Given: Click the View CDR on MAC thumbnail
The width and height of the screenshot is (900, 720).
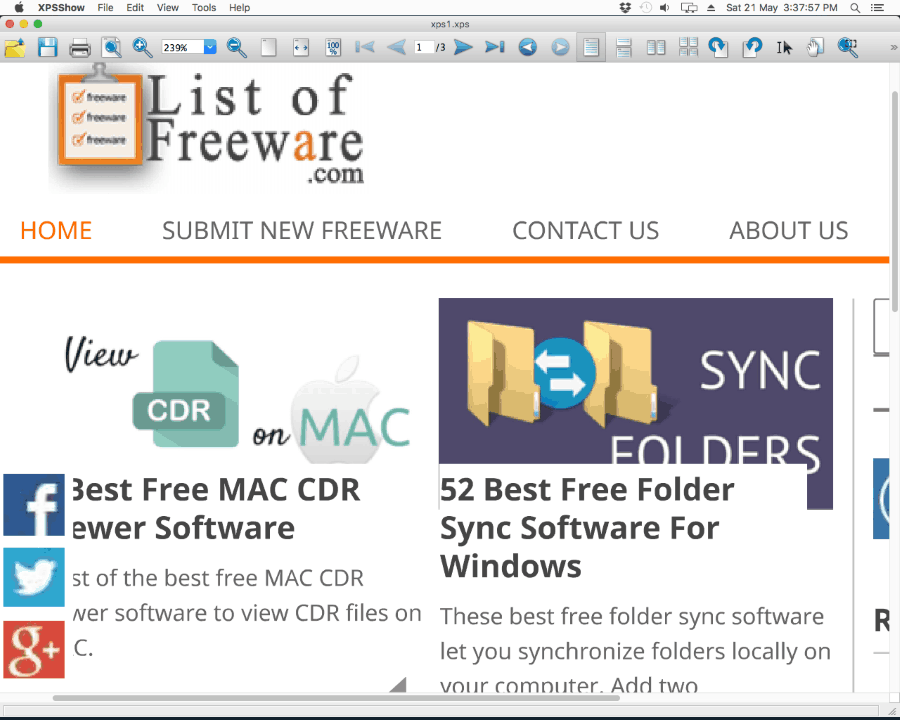Looking at the screenshot, I should (x=237, y=400).
